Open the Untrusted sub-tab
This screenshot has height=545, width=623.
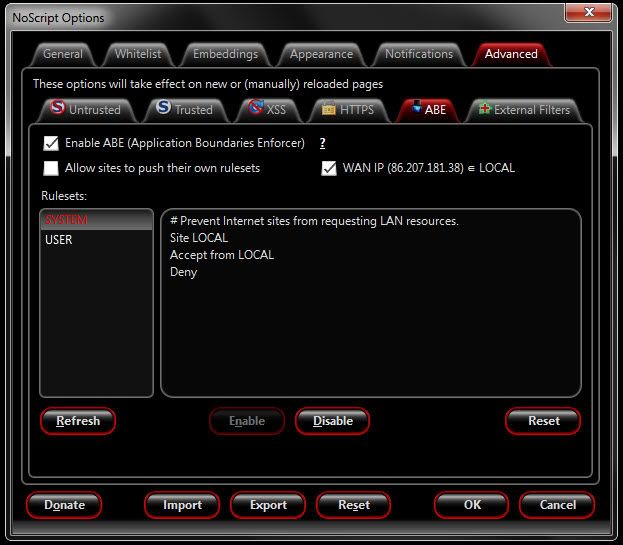(x=87, y=110)
